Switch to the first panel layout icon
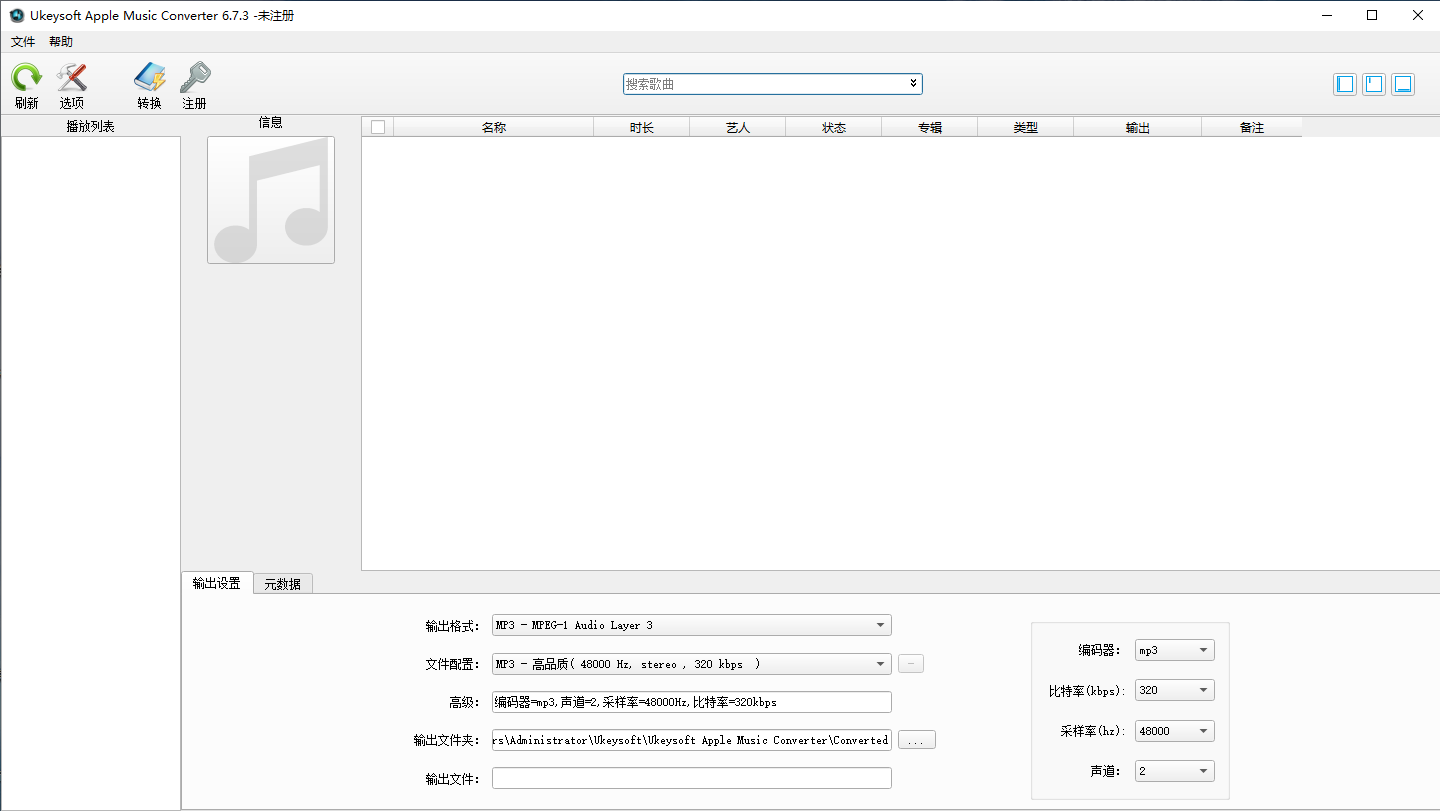Image resolution: width=1440 pixels, height=811 pixels. click(x=1345, y=84)
